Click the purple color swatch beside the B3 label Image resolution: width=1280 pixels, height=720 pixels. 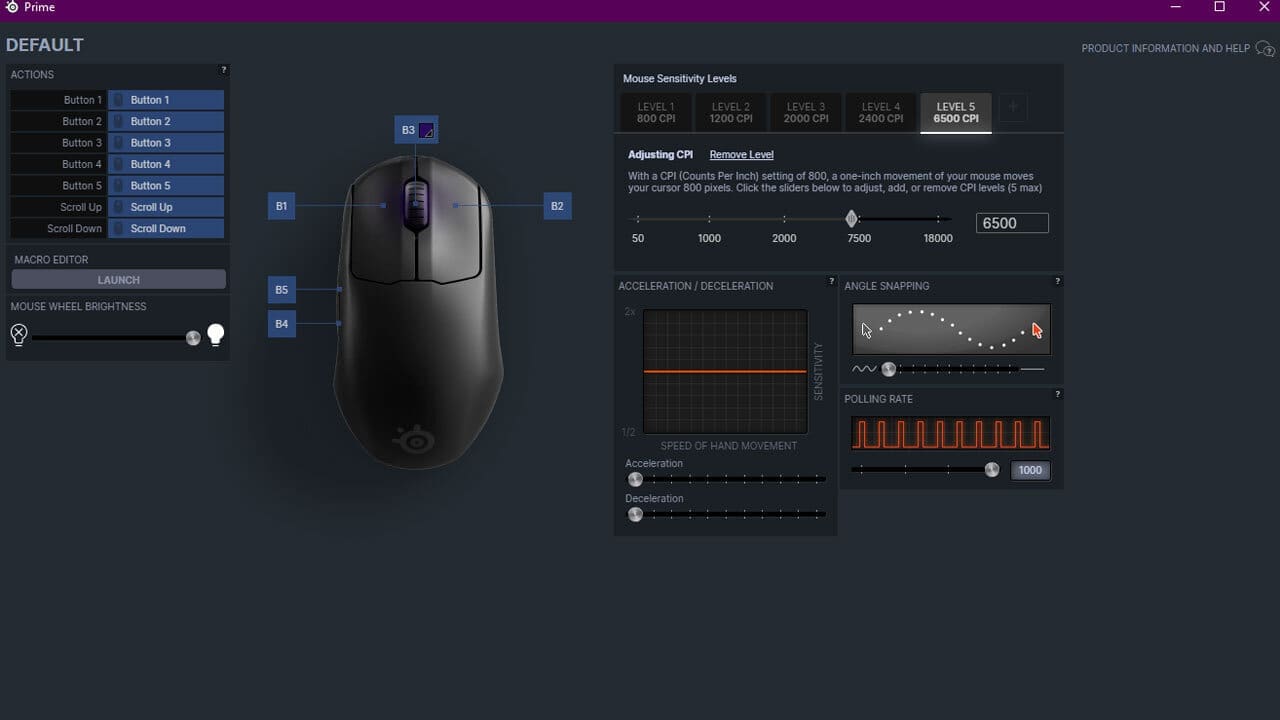[x=426, y=129]
